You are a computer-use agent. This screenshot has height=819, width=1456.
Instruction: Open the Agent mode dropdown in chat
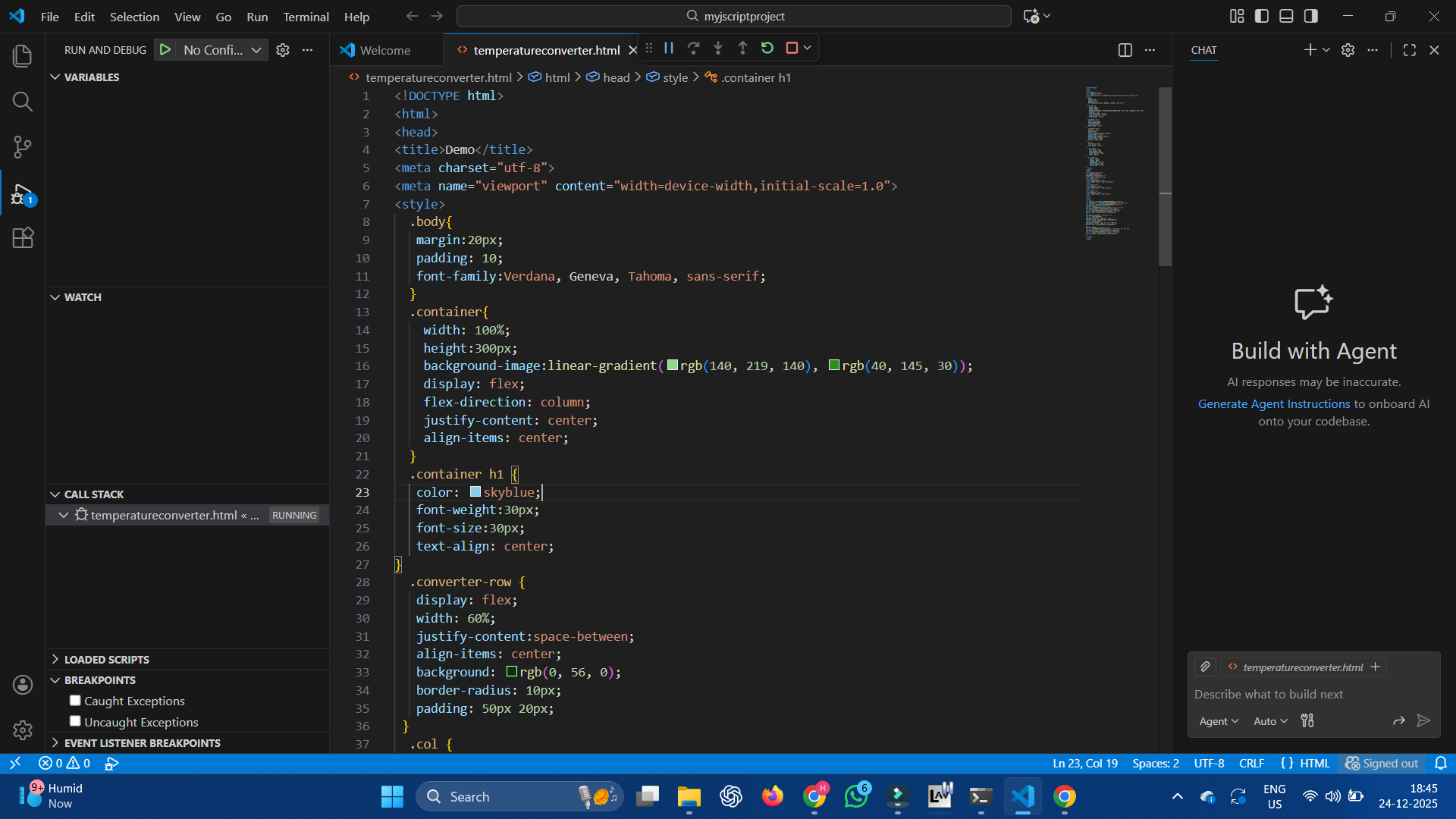tap(1219, 721)
